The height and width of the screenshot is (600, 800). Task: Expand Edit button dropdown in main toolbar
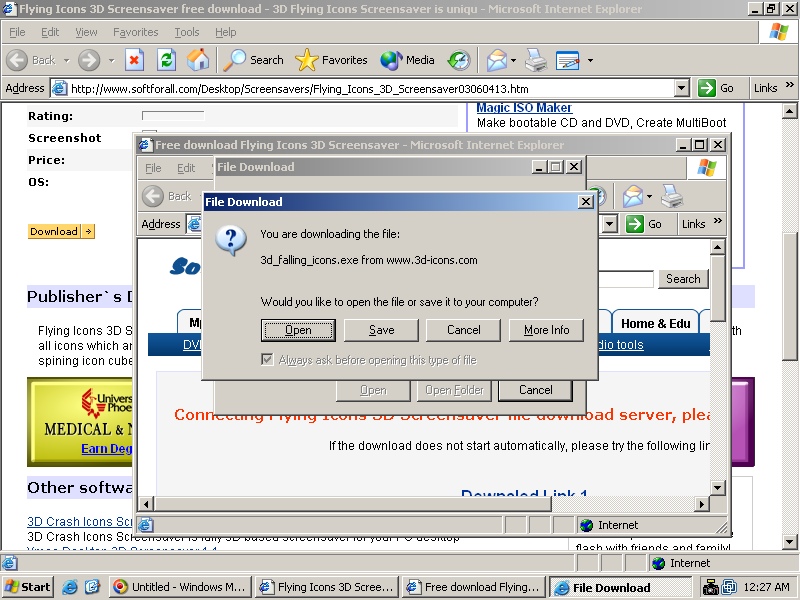point(590,60)
